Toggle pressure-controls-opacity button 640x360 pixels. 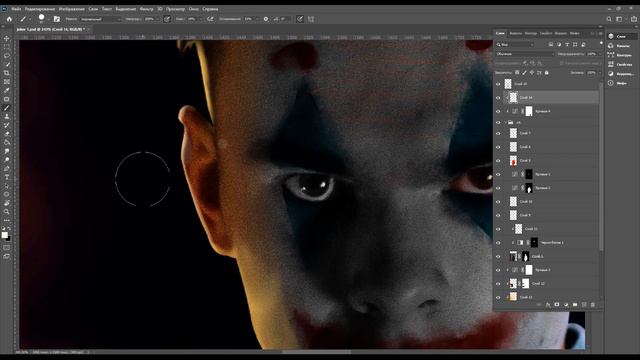point(167,19)
